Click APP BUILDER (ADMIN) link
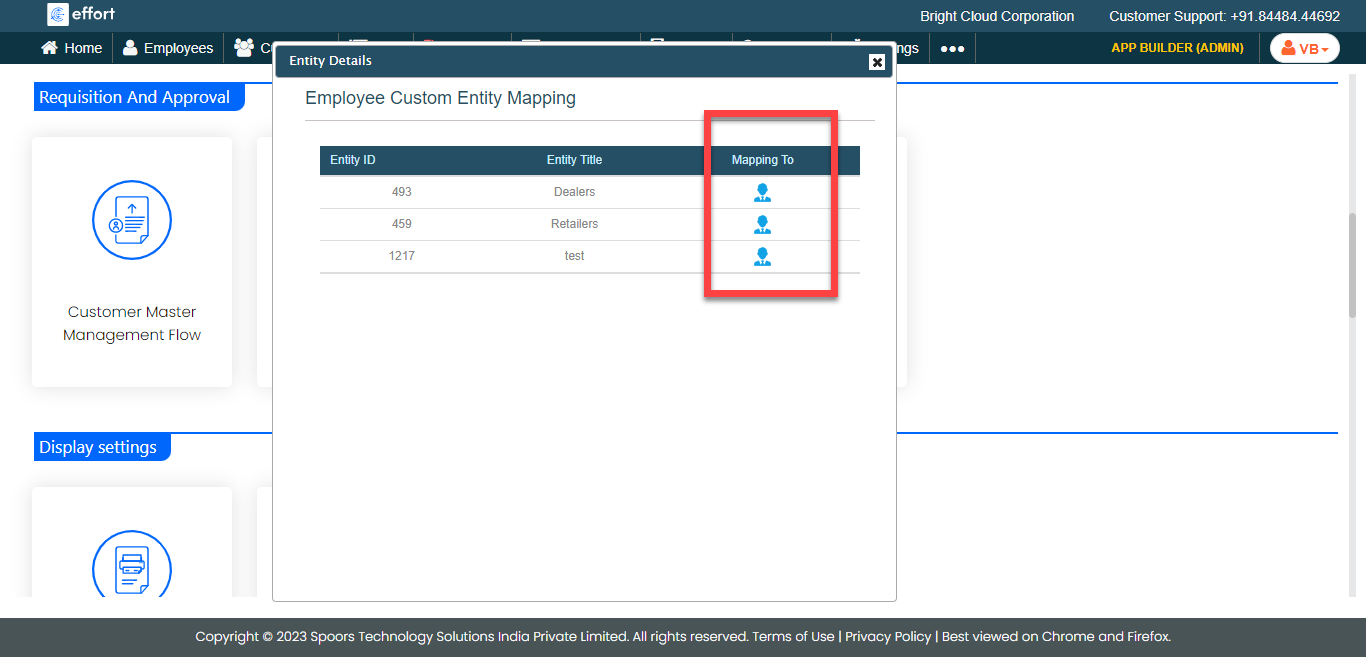1366x657 pixels. tap(1177, 48)
